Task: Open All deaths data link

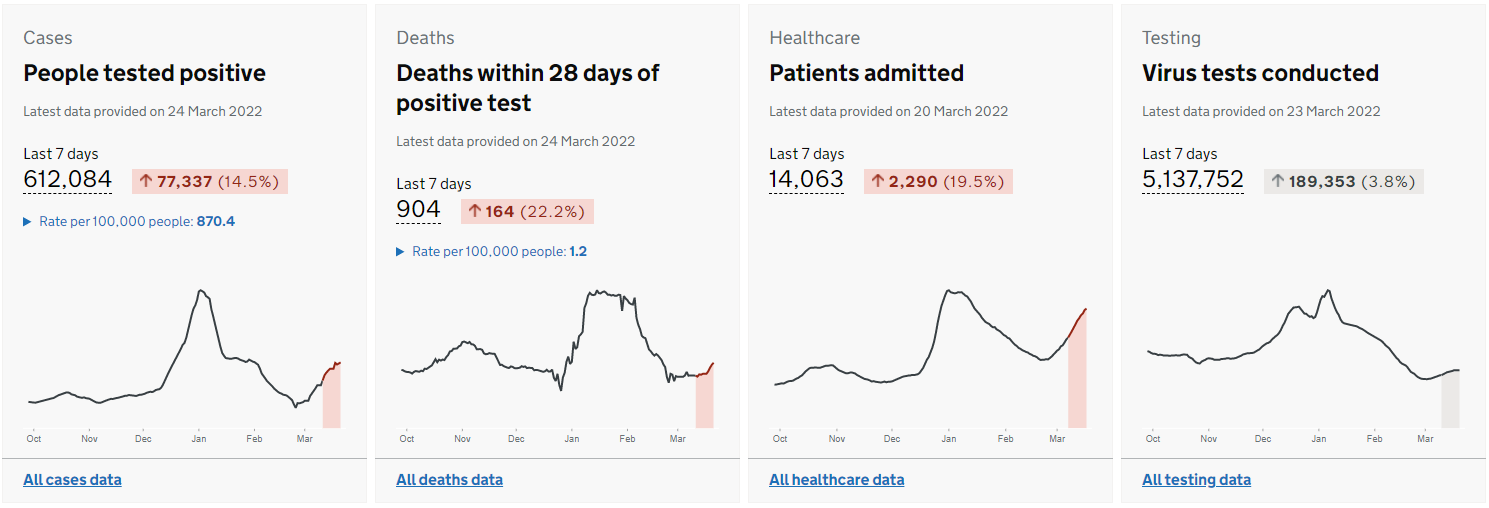Action: click(449, 480)
